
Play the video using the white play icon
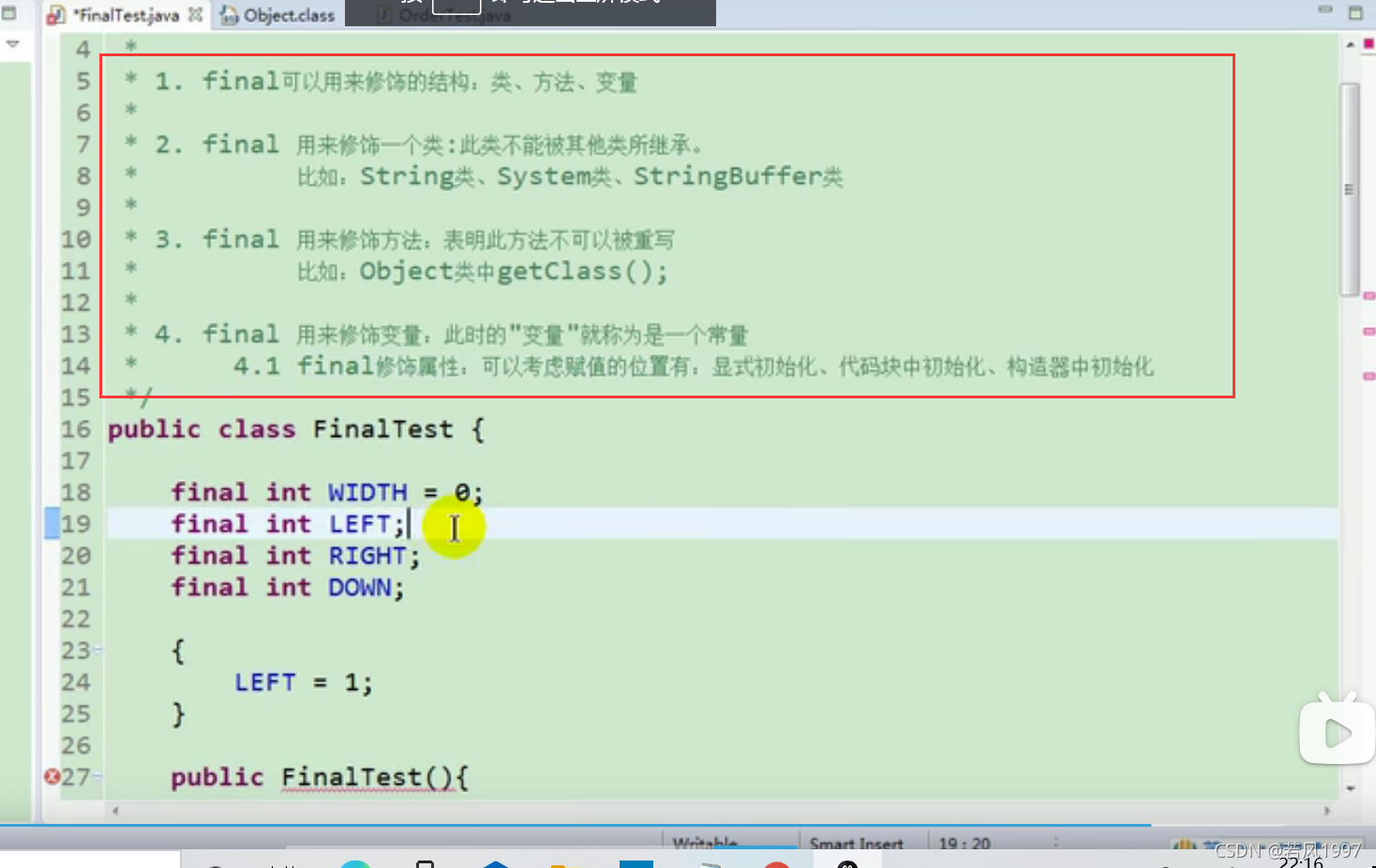click(x=1338, y=732)
